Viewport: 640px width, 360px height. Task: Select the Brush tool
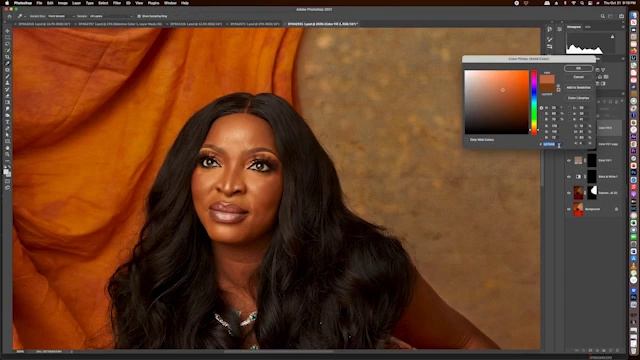tap(7, 76)
